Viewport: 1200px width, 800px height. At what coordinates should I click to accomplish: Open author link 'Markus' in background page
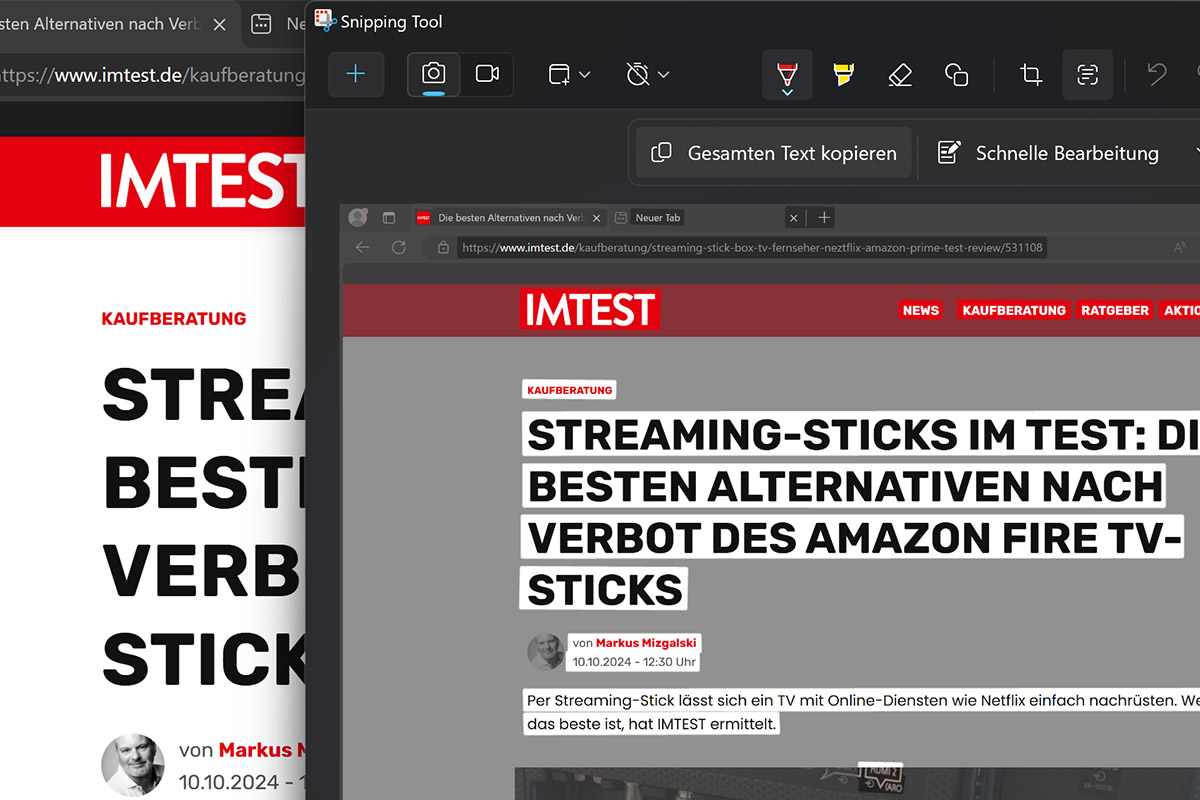point(255,750)
